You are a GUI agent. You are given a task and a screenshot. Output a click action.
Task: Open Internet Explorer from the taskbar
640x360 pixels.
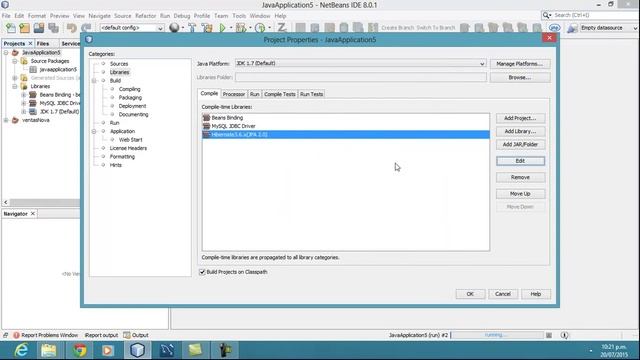point(20,350)
